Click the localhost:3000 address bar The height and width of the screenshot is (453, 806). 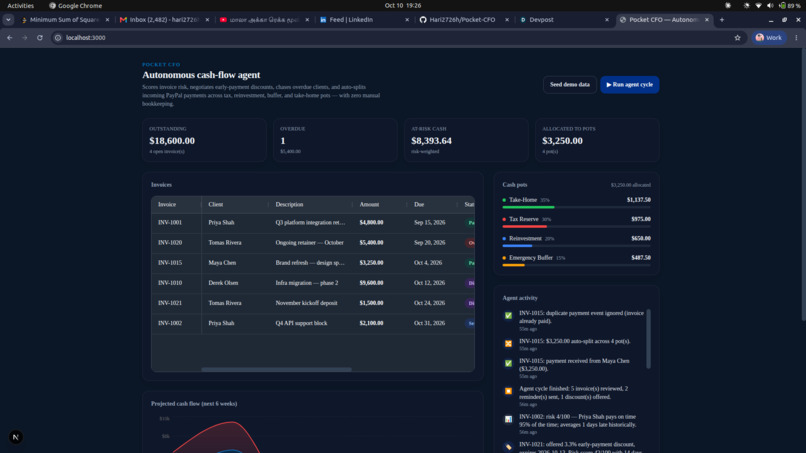pos(396,38)
